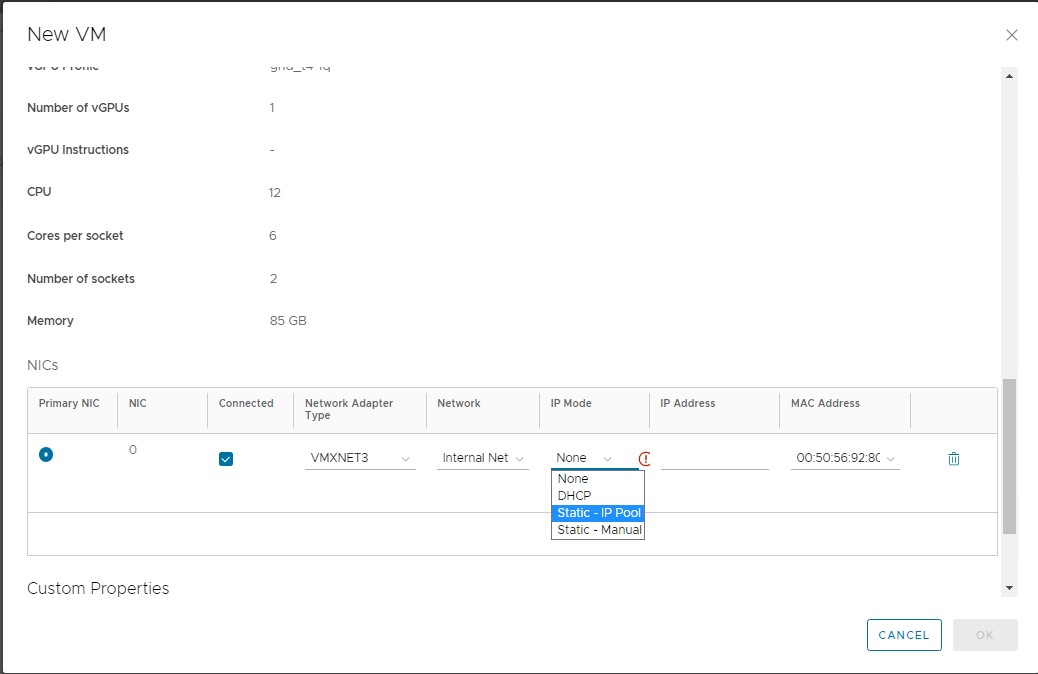This screenshot has width=1038, height=674.
Task: Choose Static - Manual IP mode
Action: point(597,529)
